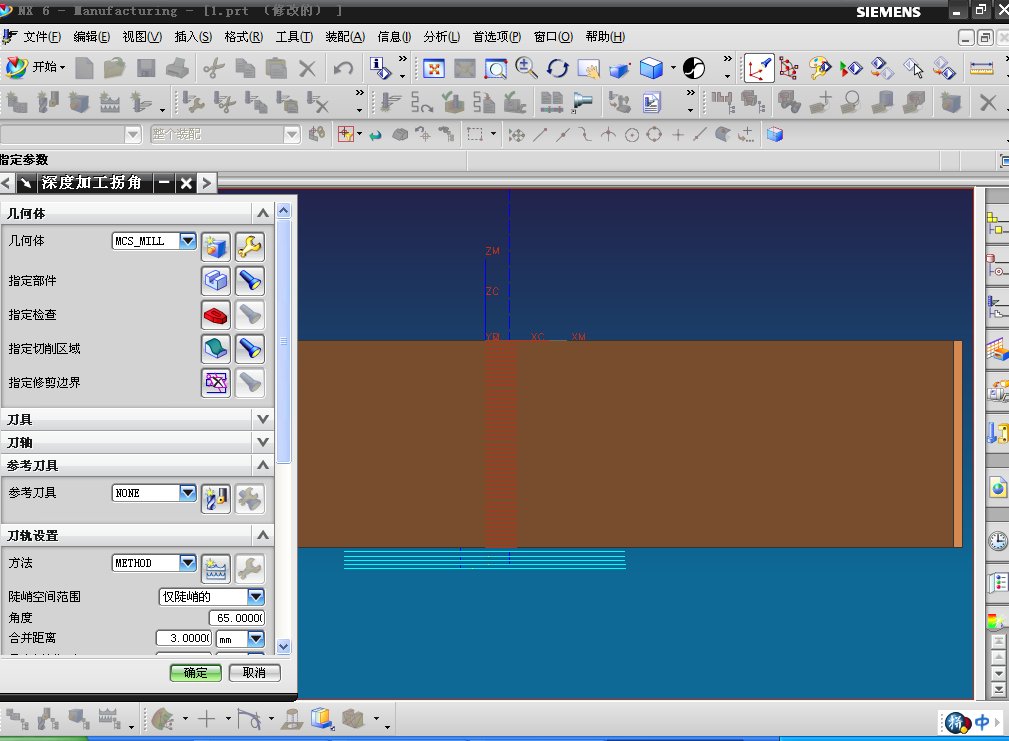The image size is (1009, 741).
Task: Click the clock icon in right sidebar
Action: point(998,541)
